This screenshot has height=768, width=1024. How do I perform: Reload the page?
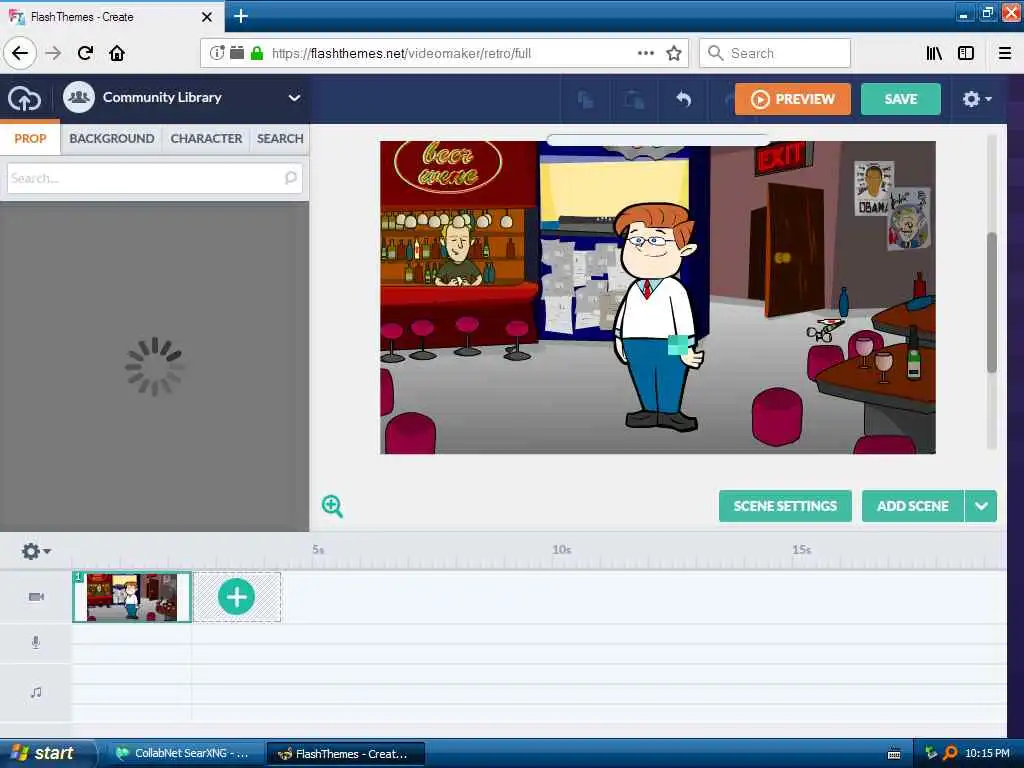[85, 53]
